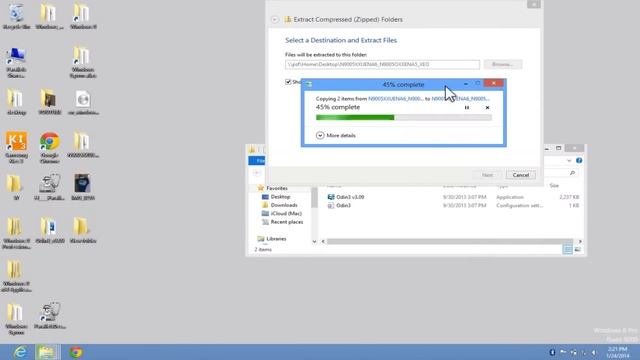Click the back arrow in the Extract wizard
Image resolution: width=640 pixels, height=360 pixels.
tap(275, 20)
